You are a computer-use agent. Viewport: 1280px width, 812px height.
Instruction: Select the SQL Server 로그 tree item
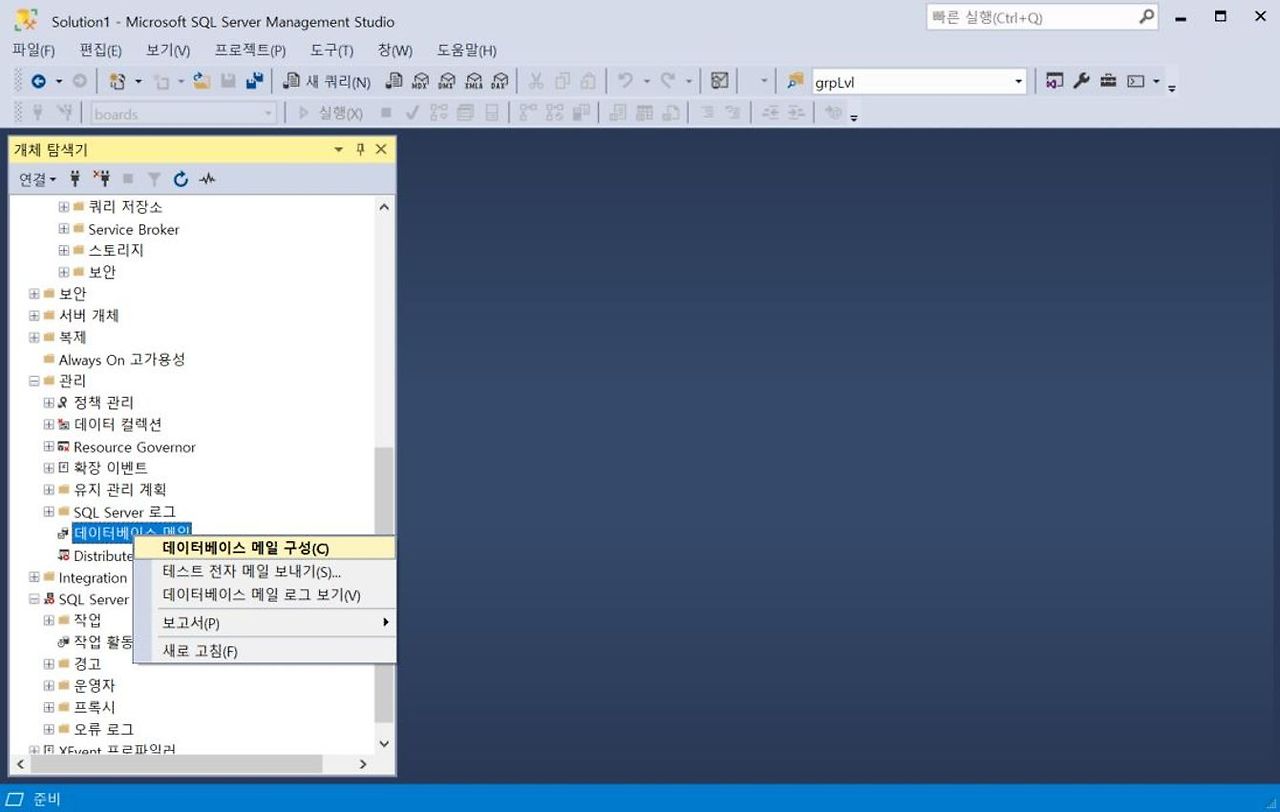[125, 512]
